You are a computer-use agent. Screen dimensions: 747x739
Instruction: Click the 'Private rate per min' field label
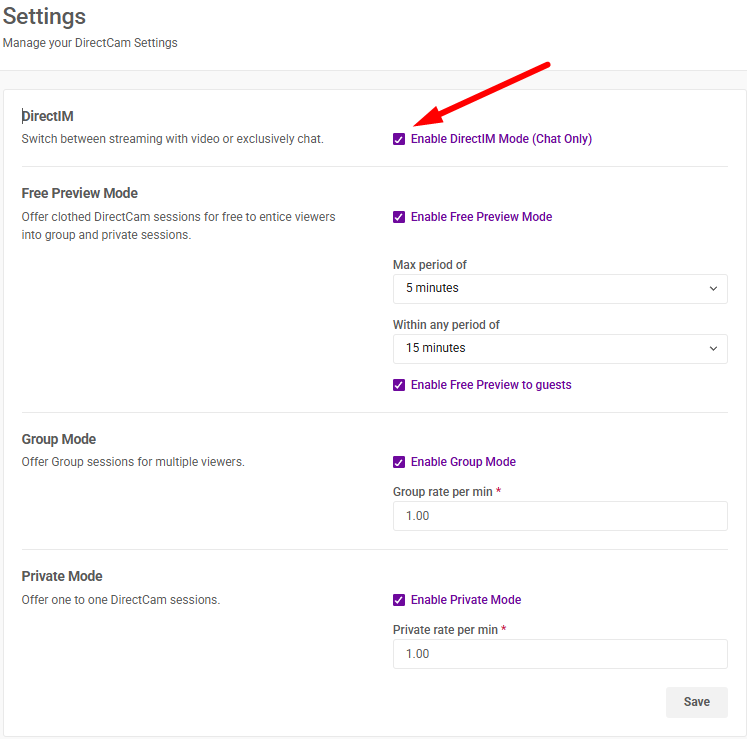[x=446, y=630]
